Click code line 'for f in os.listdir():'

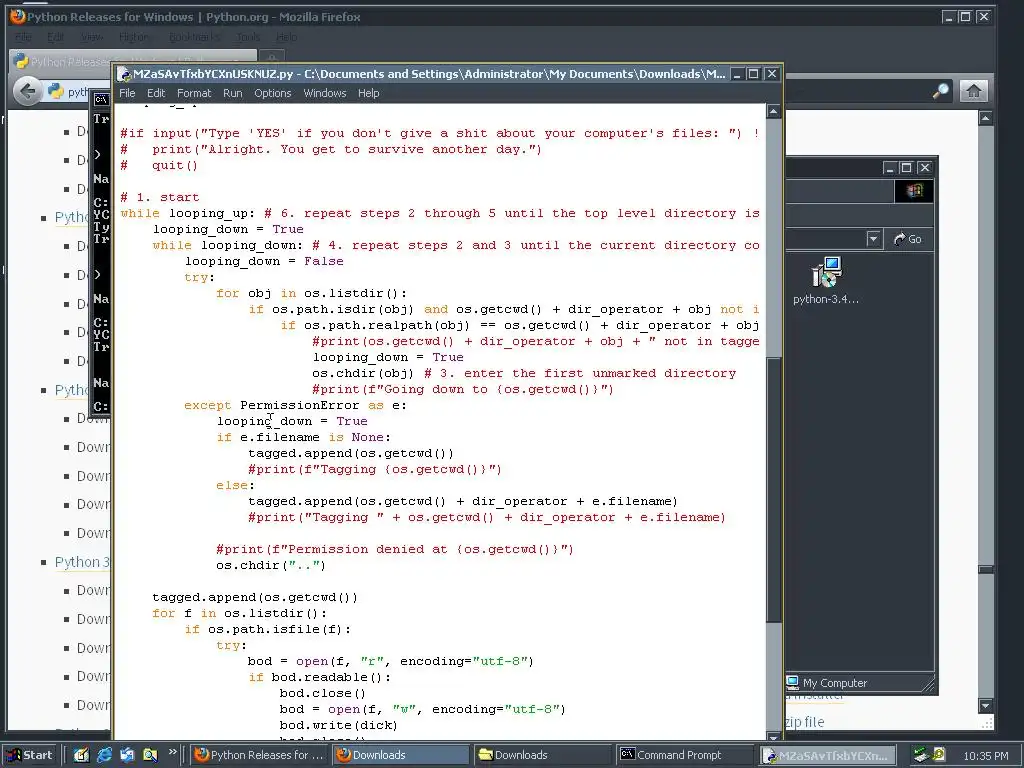tap(239, 613)
